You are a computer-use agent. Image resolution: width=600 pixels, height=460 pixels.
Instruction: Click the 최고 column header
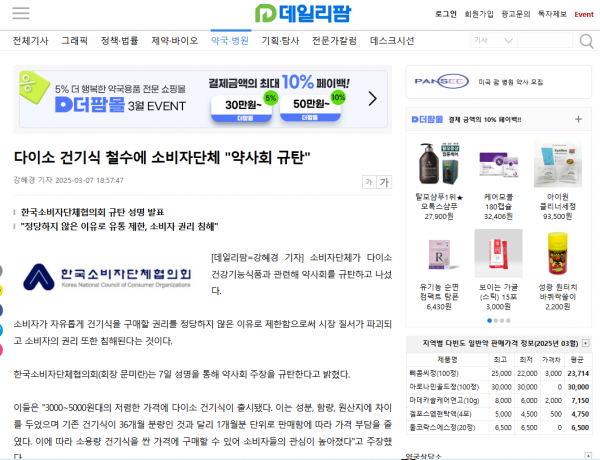click(501, 359)
